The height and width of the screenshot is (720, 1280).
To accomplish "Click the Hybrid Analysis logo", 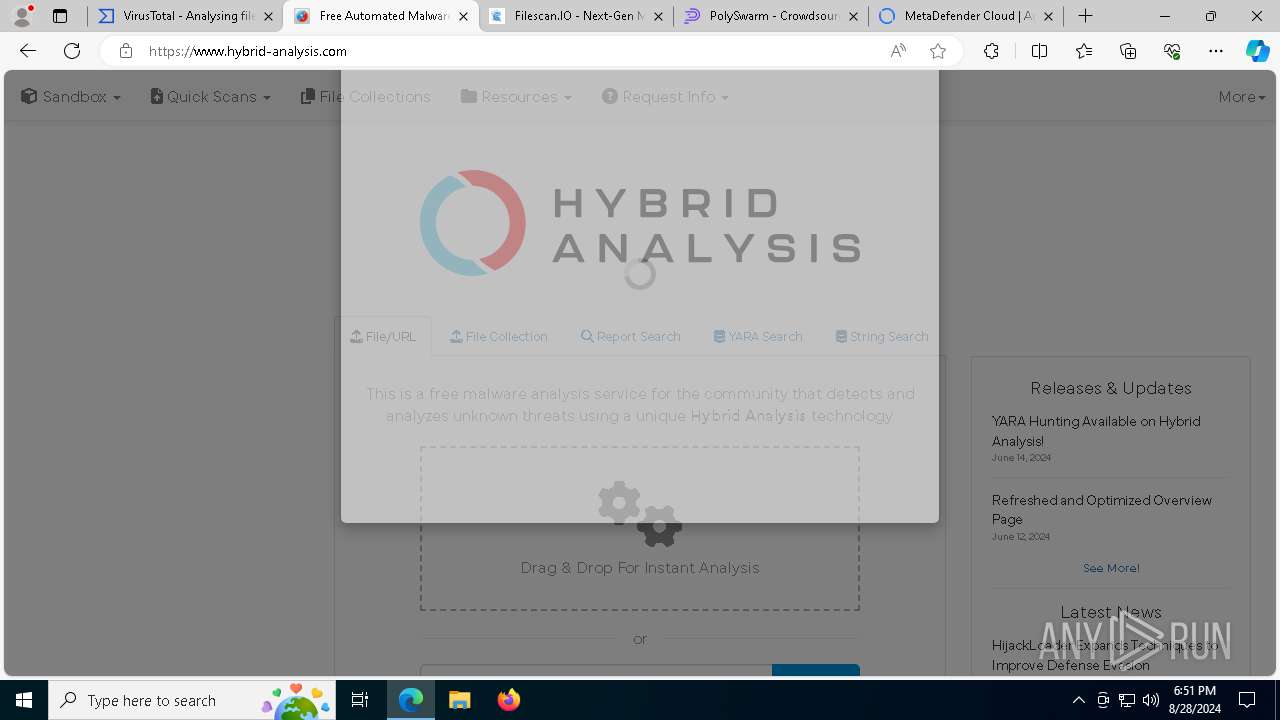I will click(x=640, y=223).
